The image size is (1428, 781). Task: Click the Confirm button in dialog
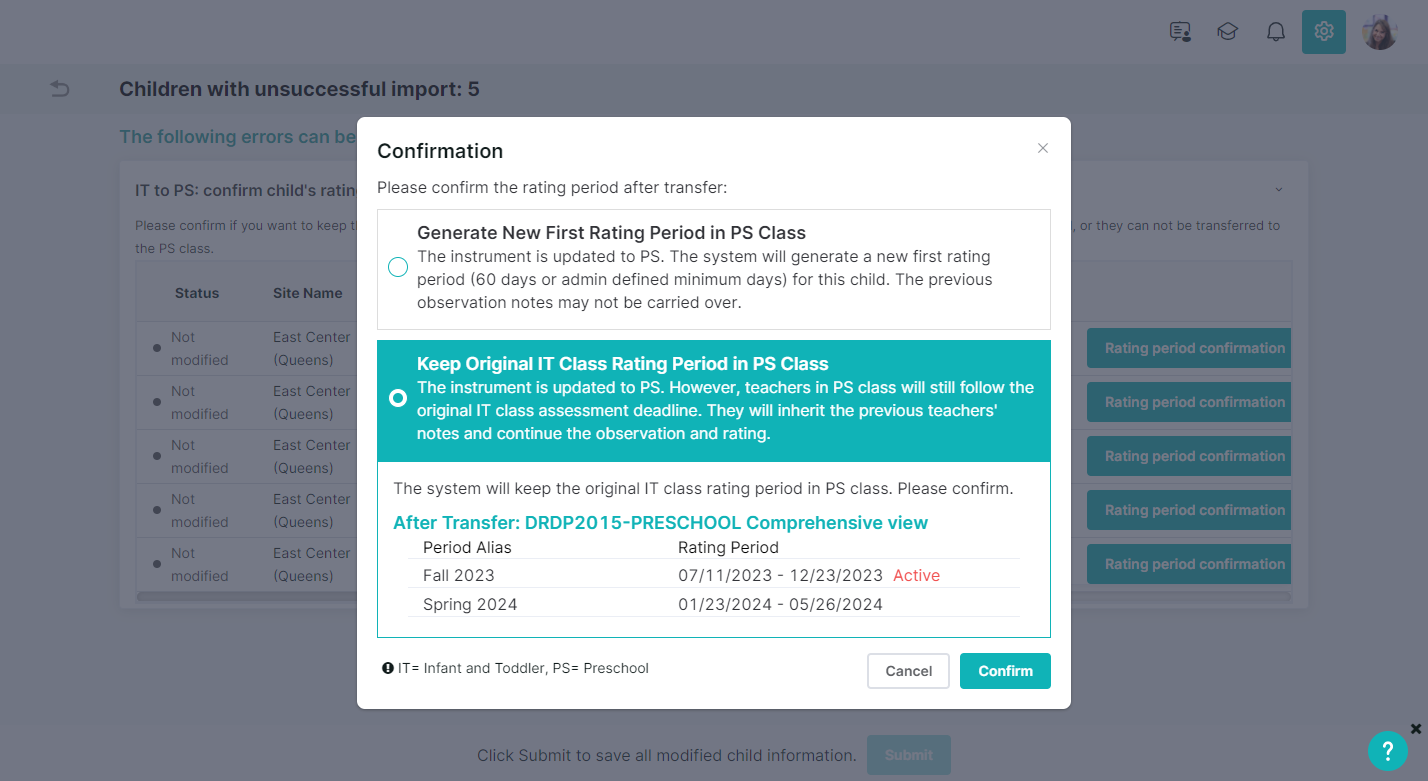tap(1005, 671)
